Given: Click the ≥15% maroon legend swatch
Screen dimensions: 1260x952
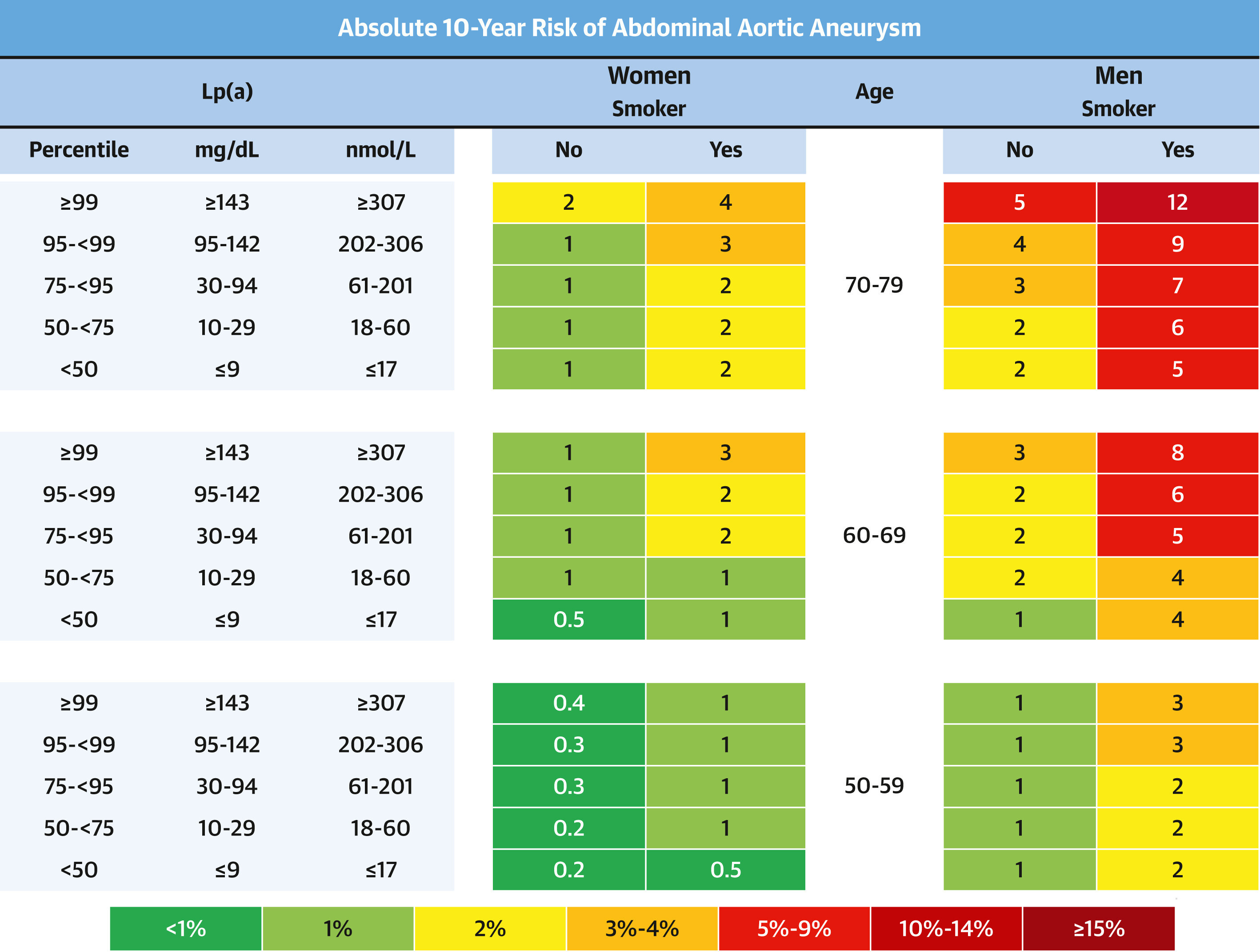Looking at the screenshot, I should click(x=1099, y=928).
